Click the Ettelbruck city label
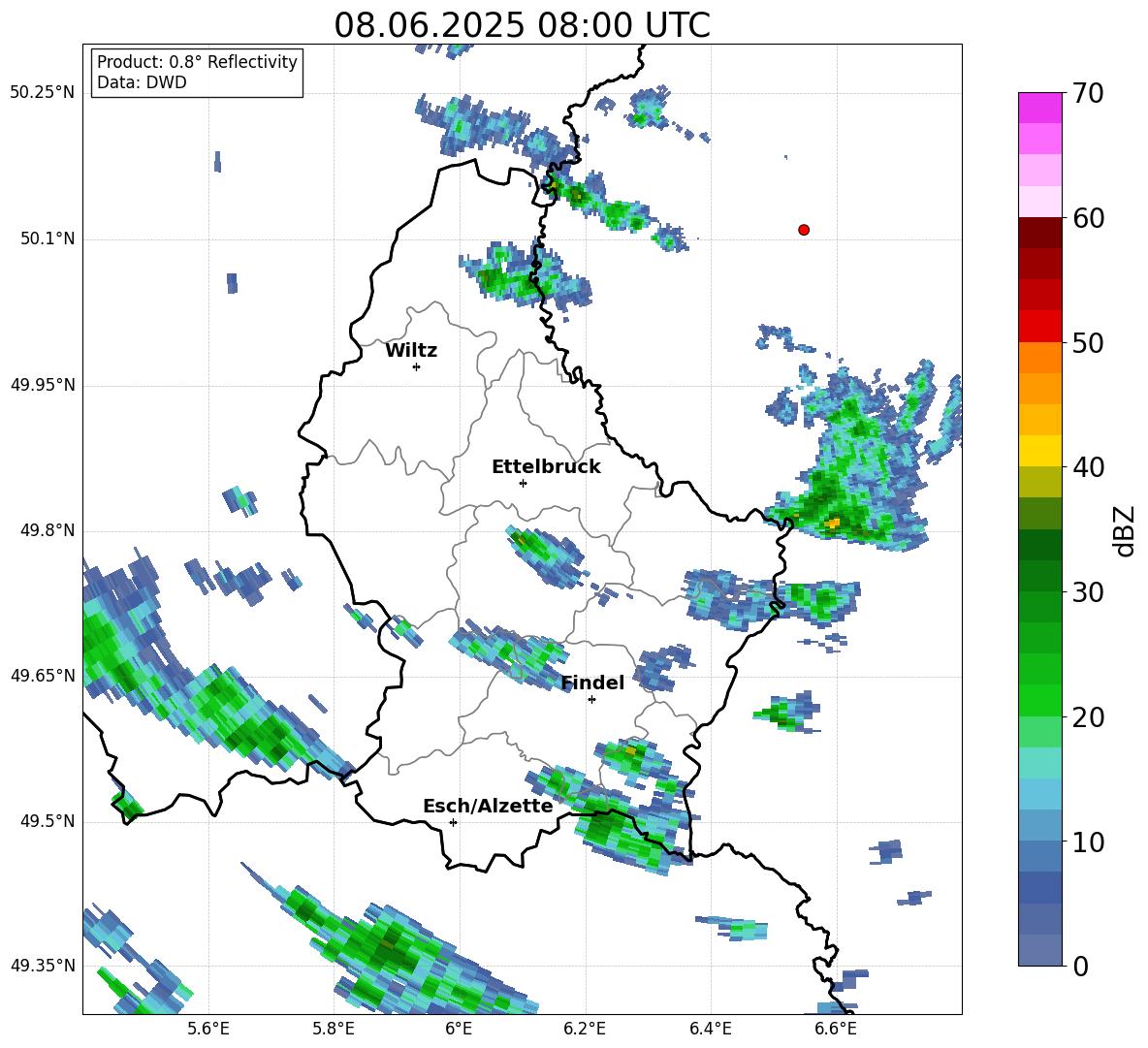The height and width of the screenshot is (1048, 1148). click(546, 467)
